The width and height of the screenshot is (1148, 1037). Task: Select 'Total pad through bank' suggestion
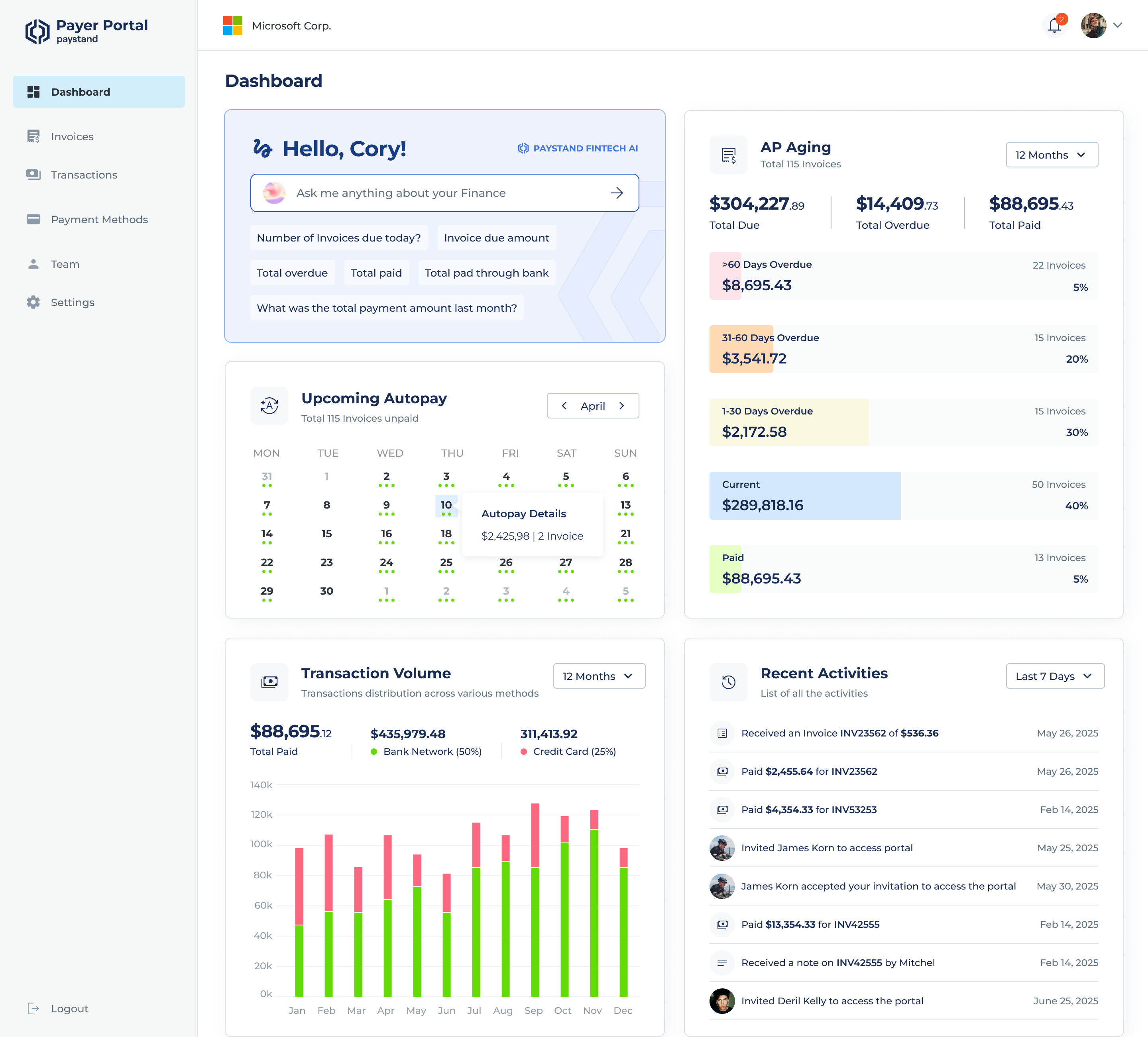pyautogui.click(x=487, y=273)
